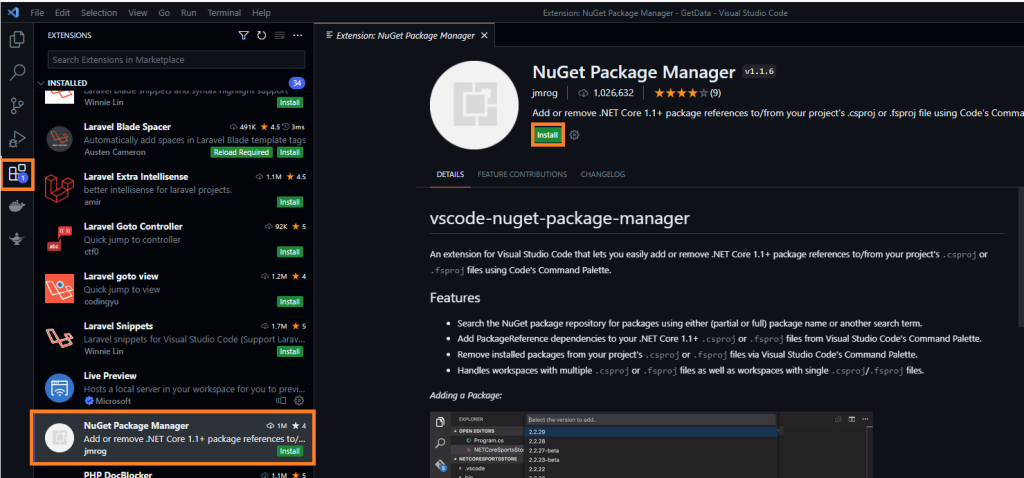The width and height of the screenshot is (1024, 478).
Task: Click the NuGet Package Manager large logo
Action: tap(472, 107)
